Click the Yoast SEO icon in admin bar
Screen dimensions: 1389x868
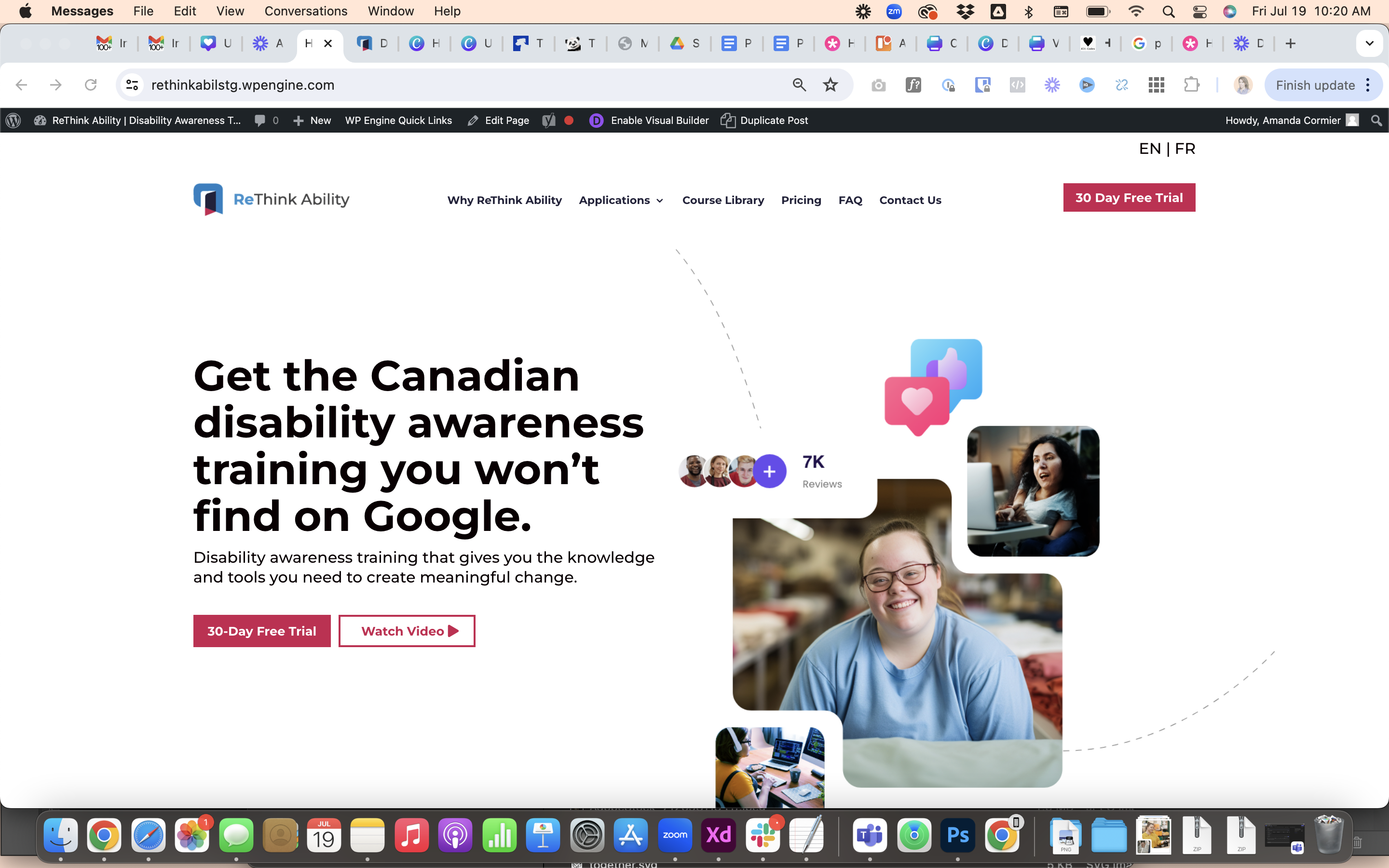click(x=548, y=120)
